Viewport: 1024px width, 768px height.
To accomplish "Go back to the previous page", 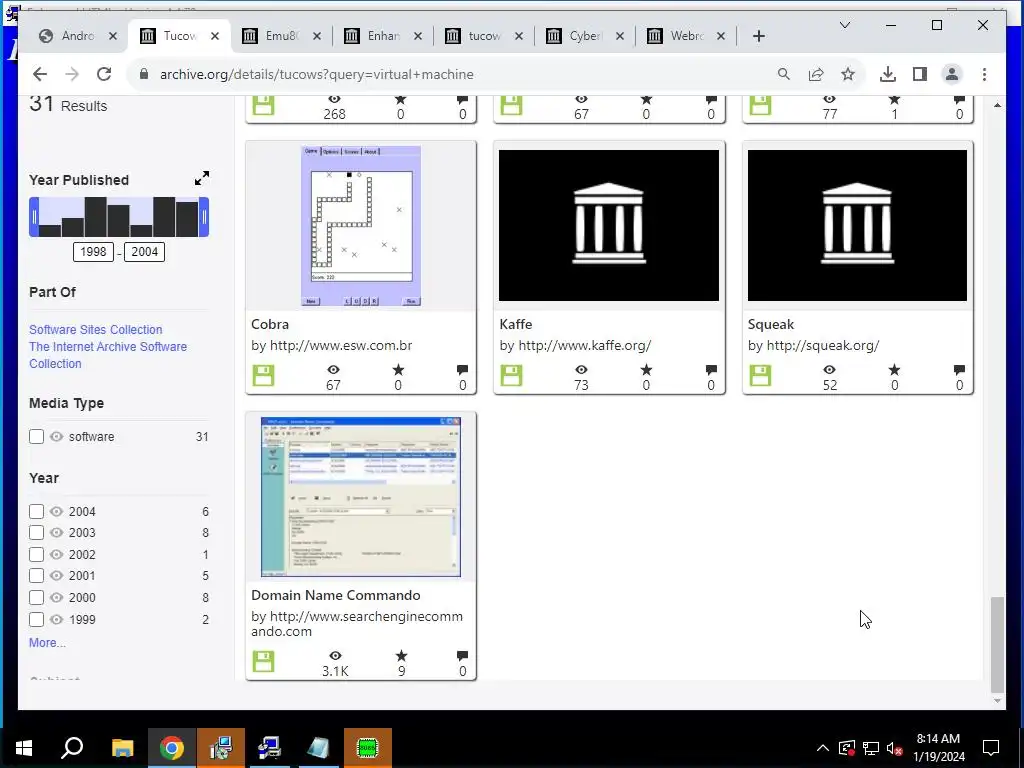I will tap(40, 74).
